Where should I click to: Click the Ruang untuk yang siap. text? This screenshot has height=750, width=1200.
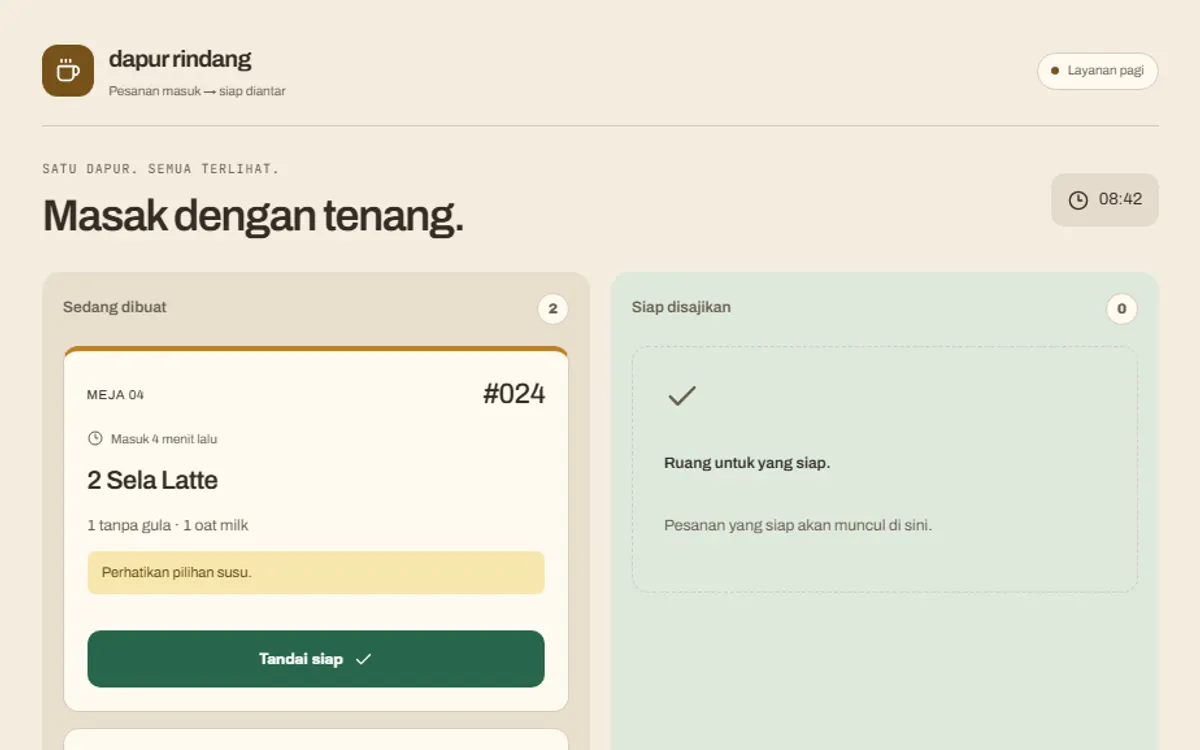click(747, 463)
